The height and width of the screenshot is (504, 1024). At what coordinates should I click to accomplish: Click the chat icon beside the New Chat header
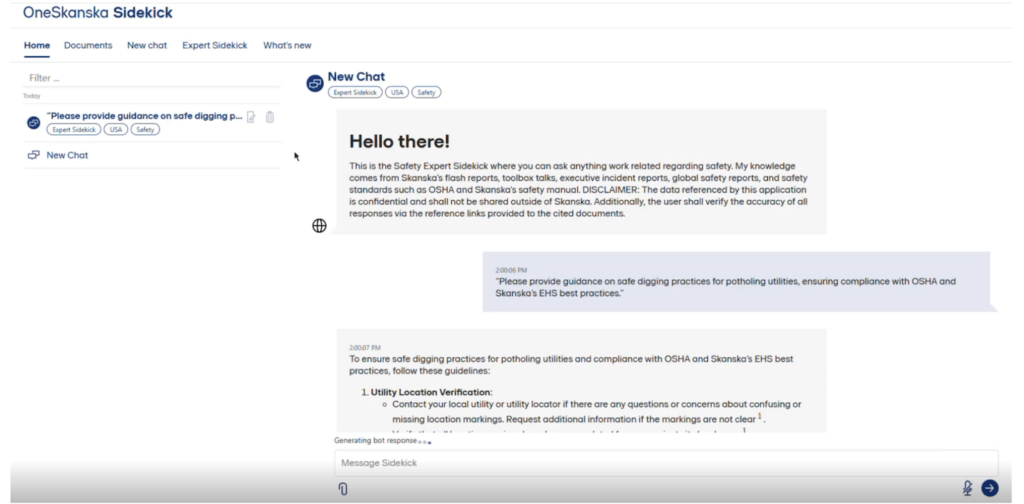(x=315, y=84)
